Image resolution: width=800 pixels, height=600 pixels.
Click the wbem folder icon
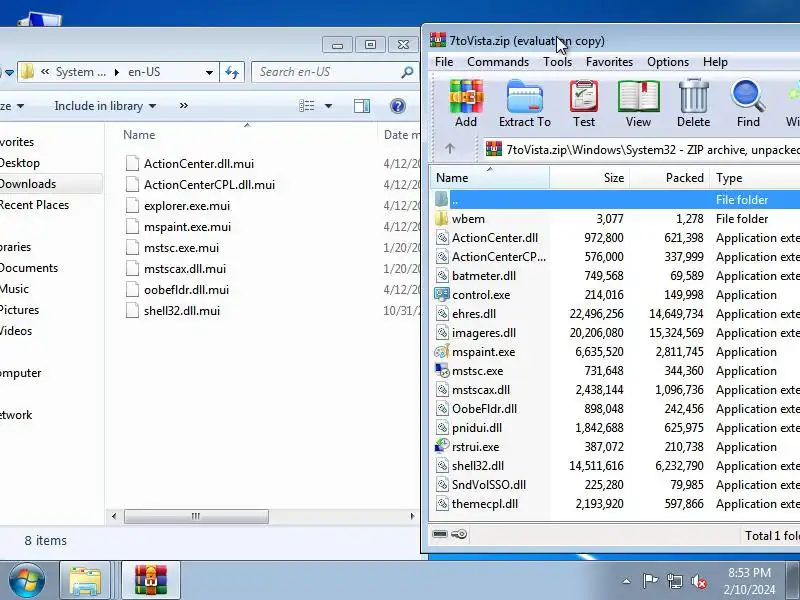click(x=442, y=218)
